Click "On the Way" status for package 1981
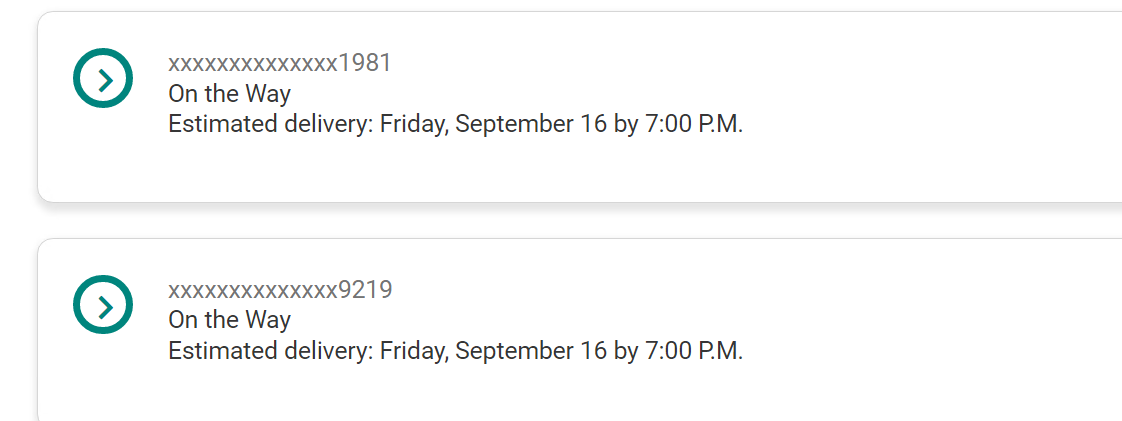This screenshot has width=1122, height=421. coord(229,94)
